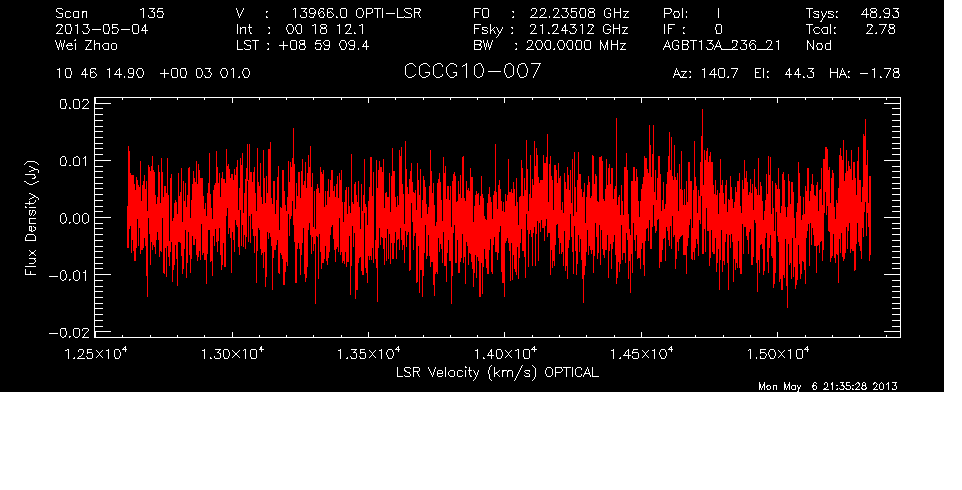Click the Pol: I entry
This screenshot has width=962, height=490.
pyautogui.click(x=691, y=13)
